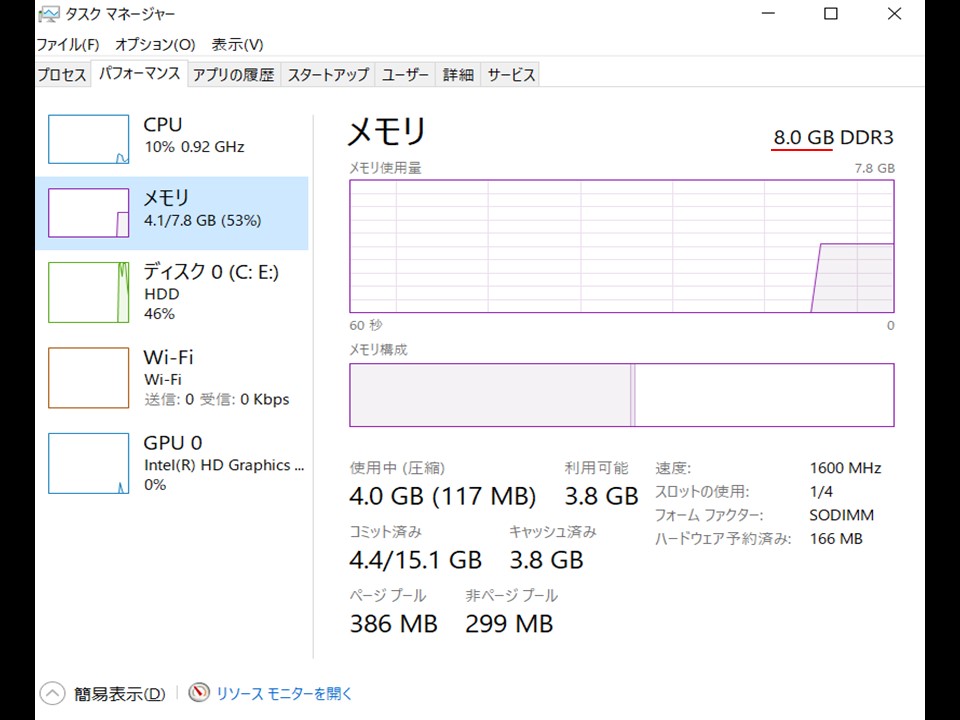Viewport: 960px width, 720px height.
Task: Open the スタートアップ tab
Action: point(327,73)
